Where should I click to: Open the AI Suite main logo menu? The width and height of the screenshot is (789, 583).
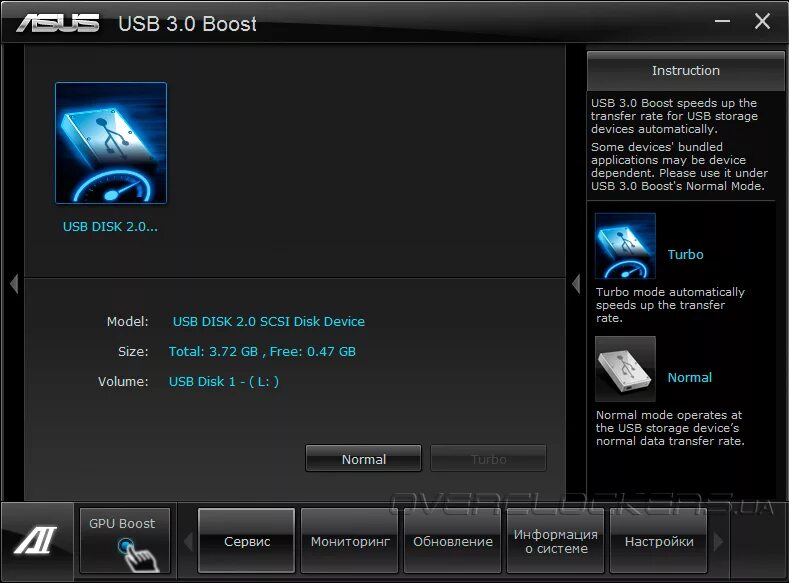37,540
